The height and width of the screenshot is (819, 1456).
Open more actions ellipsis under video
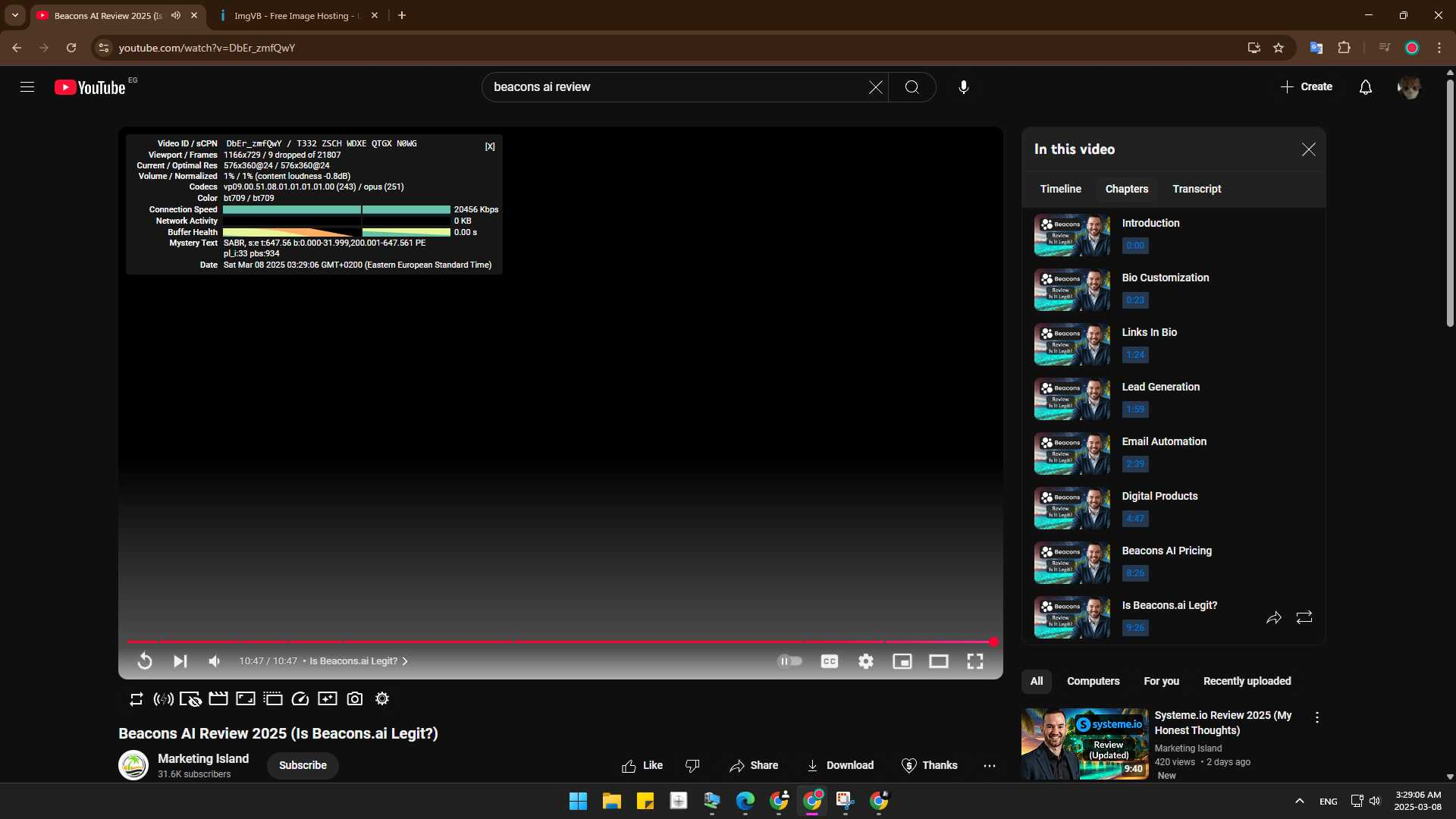pos(989,765)
